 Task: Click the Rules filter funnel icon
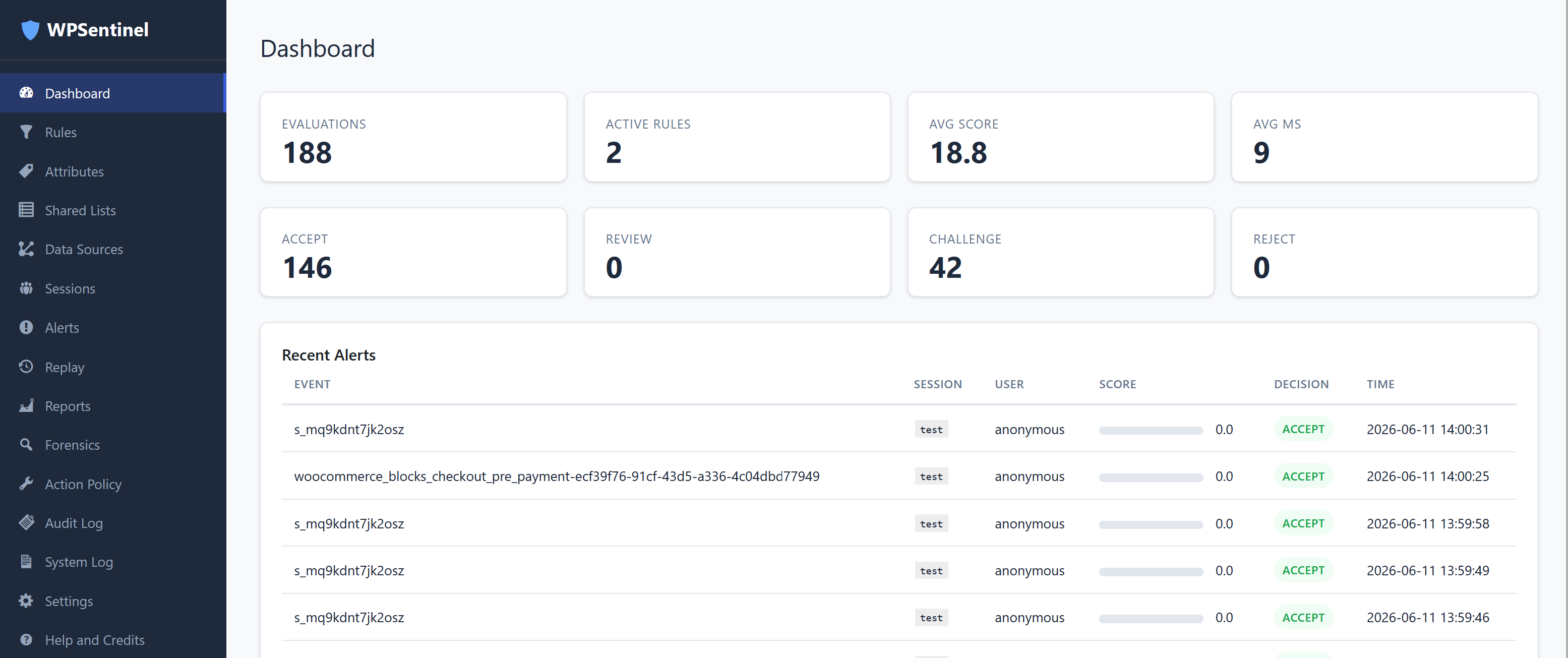[26, 132]
